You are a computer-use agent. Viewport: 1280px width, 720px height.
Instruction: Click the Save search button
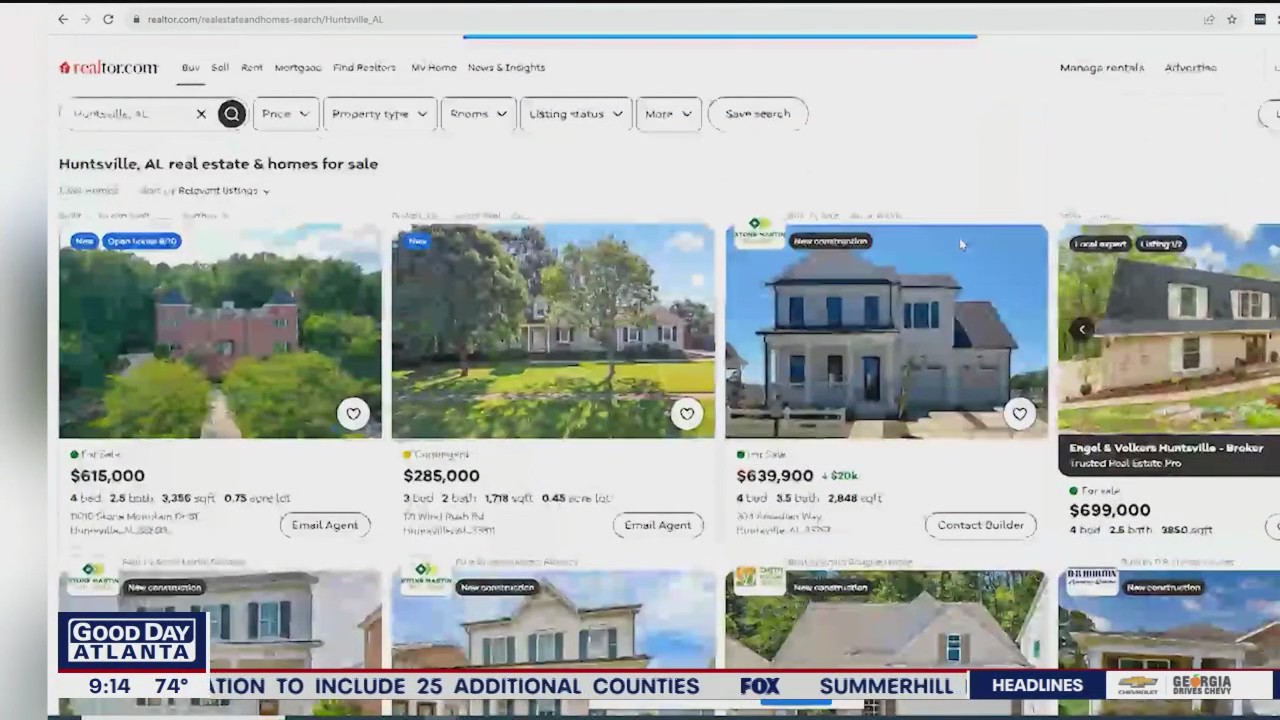[757, 113]
